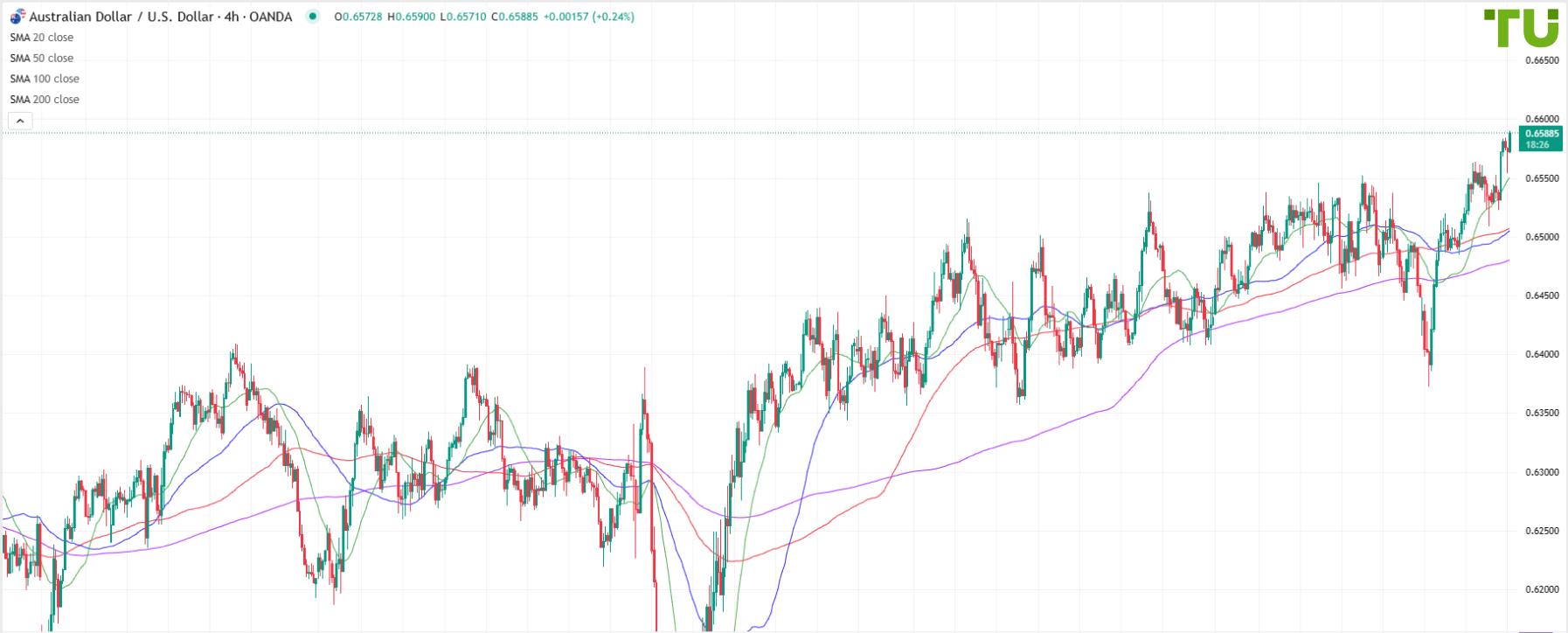This screenshot has width=1568, height=633.
Task: Click the 0.64500 price axis label
Action: tap(1542, 296)
